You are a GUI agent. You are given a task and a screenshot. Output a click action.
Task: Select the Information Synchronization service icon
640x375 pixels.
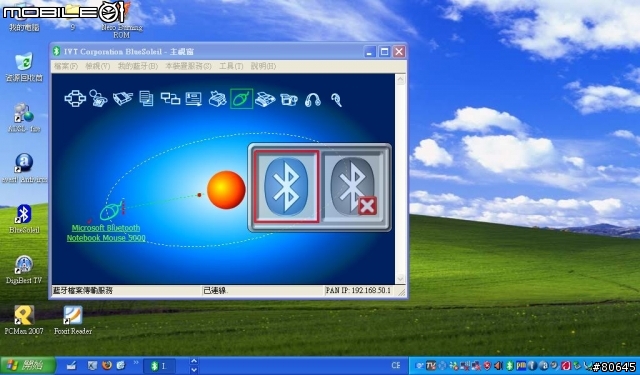pos(193,99)
